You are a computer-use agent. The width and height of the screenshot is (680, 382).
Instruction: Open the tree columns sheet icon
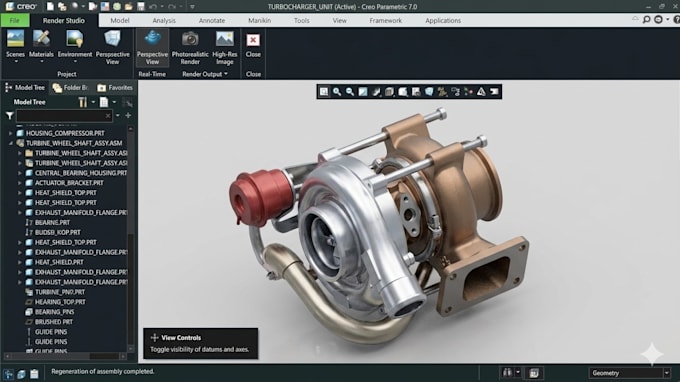click(104, 102)
